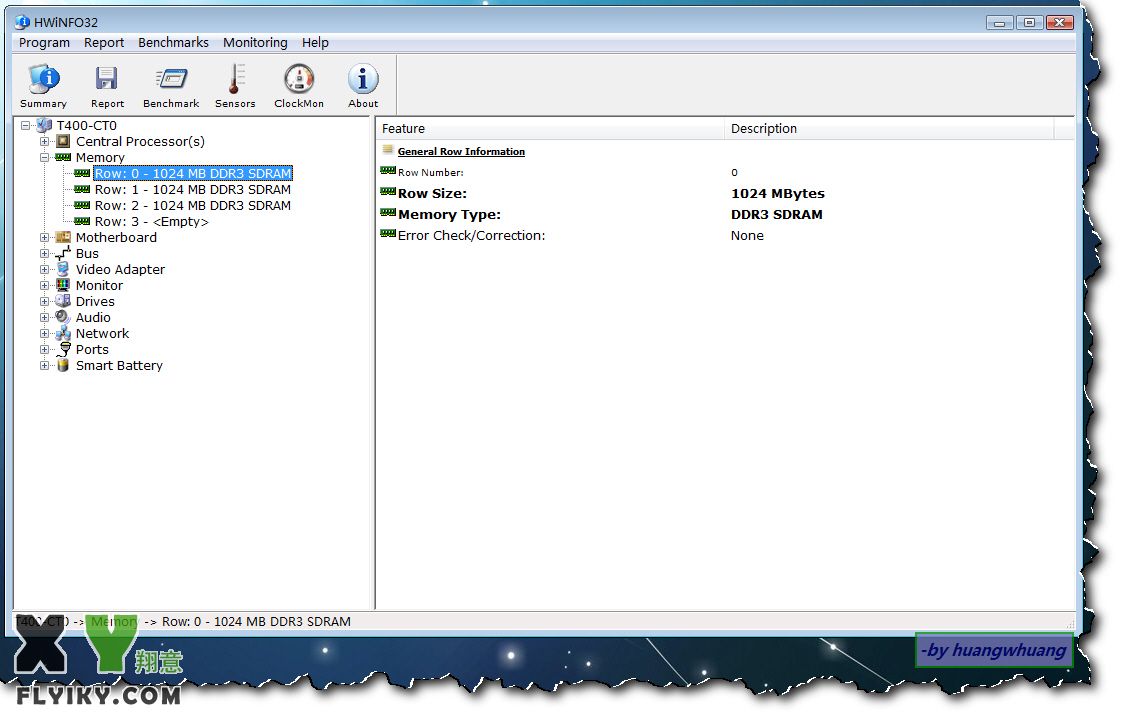Click the Video Adapter tree icon
Image resolution: width=1123 pixels, height=716 pixels.
click(x=63, y=269)
